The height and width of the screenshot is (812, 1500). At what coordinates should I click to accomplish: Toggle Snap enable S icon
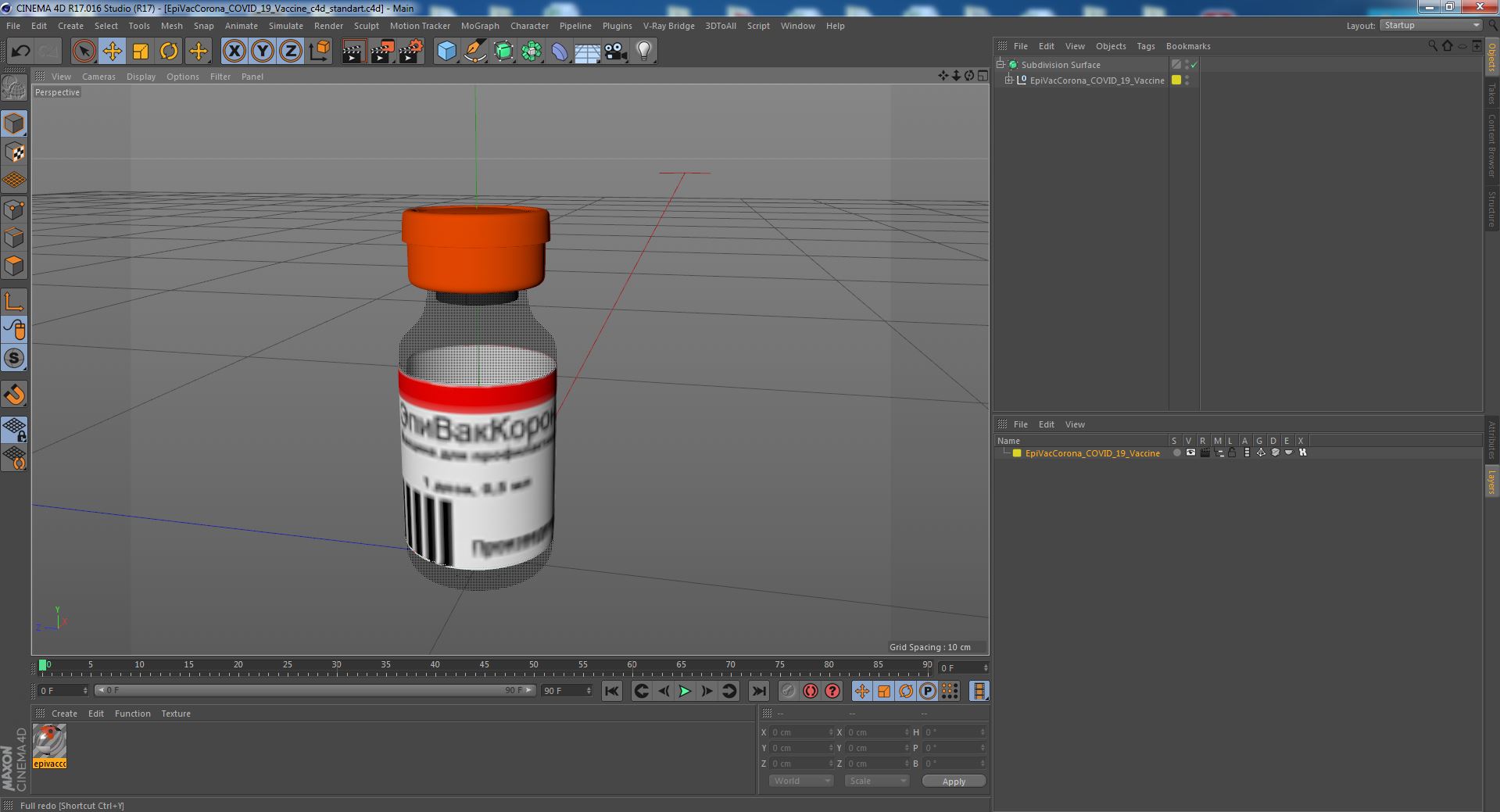[14, 358]
